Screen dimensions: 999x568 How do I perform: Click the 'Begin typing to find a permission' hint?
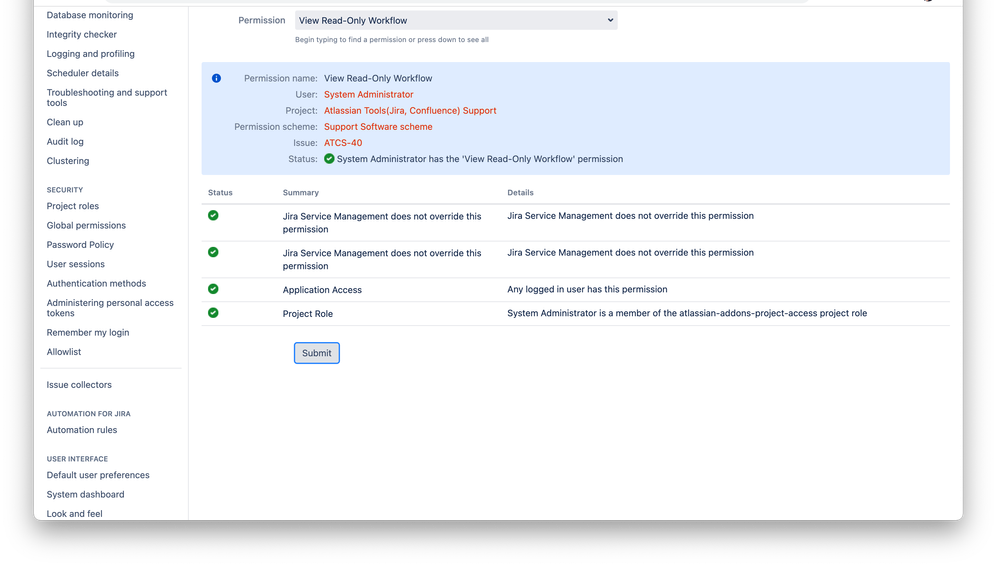(392, 39)
